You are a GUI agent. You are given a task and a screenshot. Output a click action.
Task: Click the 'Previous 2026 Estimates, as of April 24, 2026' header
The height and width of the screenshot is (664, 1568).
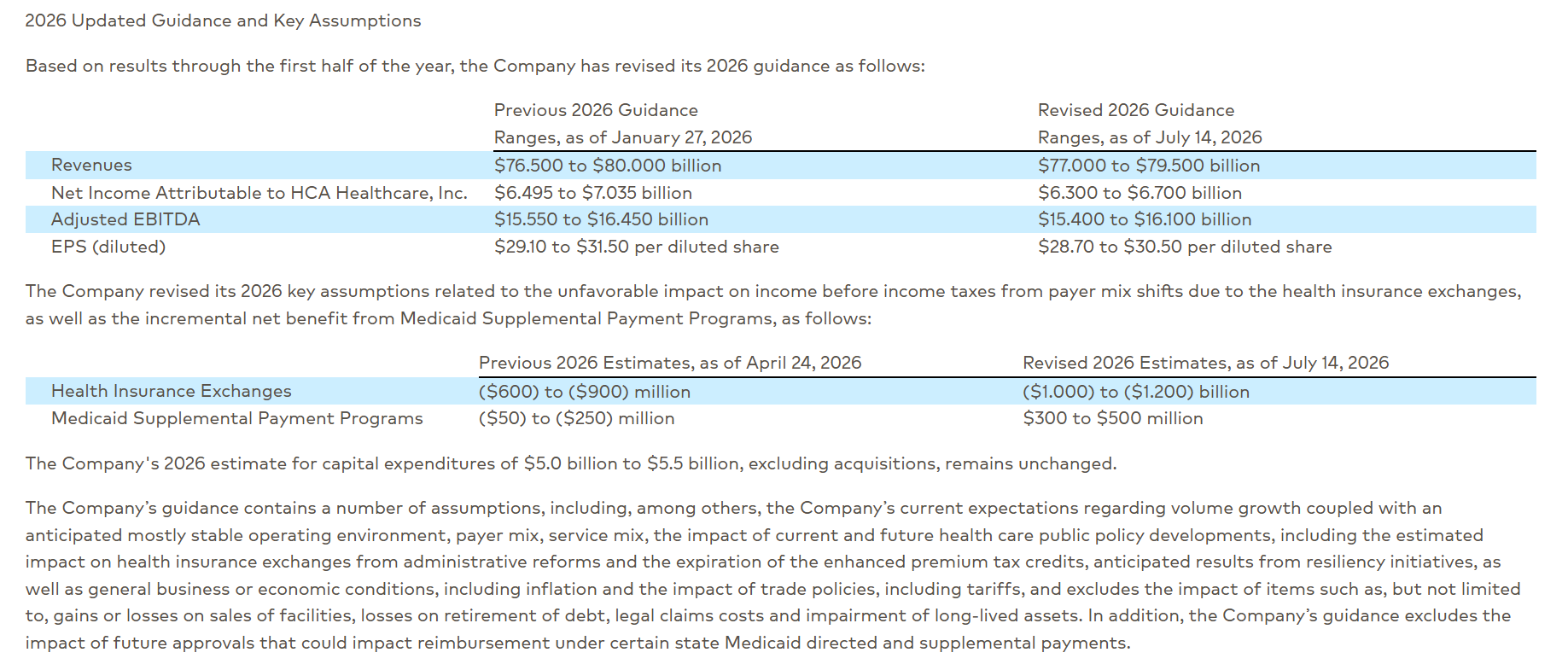pyautogui.click(x=670, y=363)
